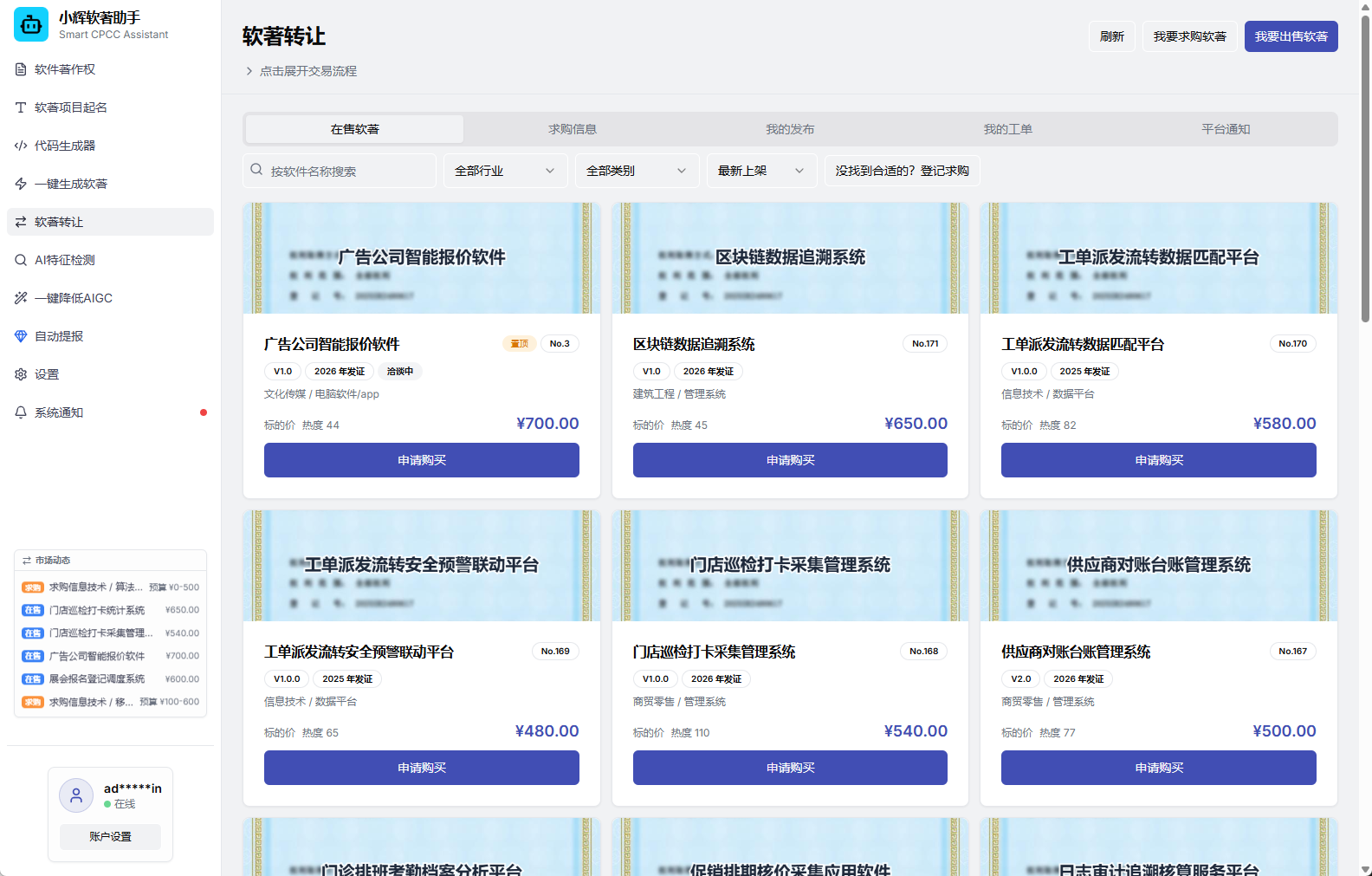Click the 工单派发流转安全预警联动平台 card title
The height and width of the screenshot is (876, 1372).
[x=359, y=652]
